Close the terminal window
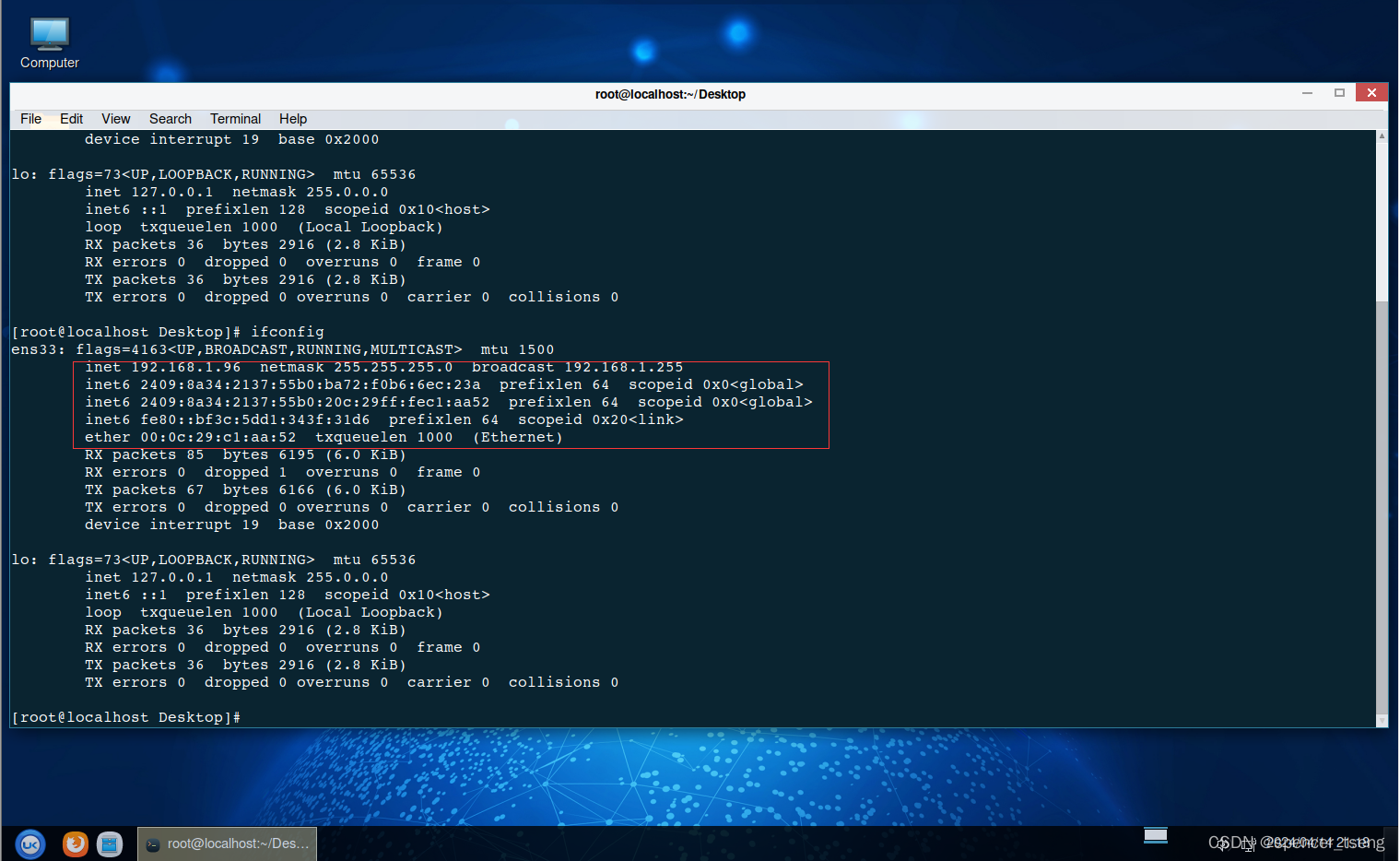Image resolution: width=1400 pixels, height=861 pixels. (1371, 92)
